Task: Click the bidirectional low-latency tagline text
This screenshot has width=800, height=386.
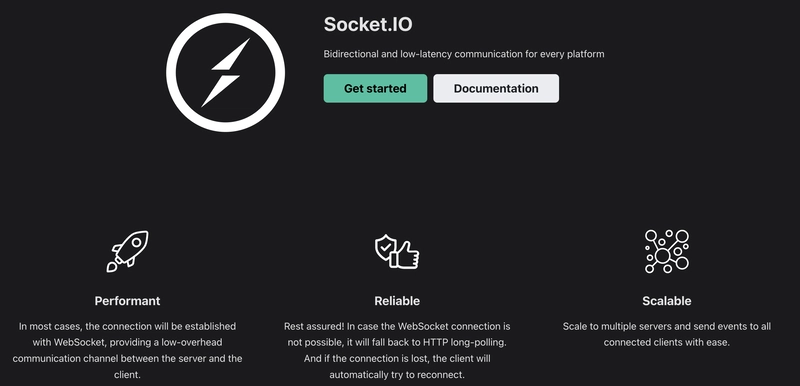Action: [464, 54]
